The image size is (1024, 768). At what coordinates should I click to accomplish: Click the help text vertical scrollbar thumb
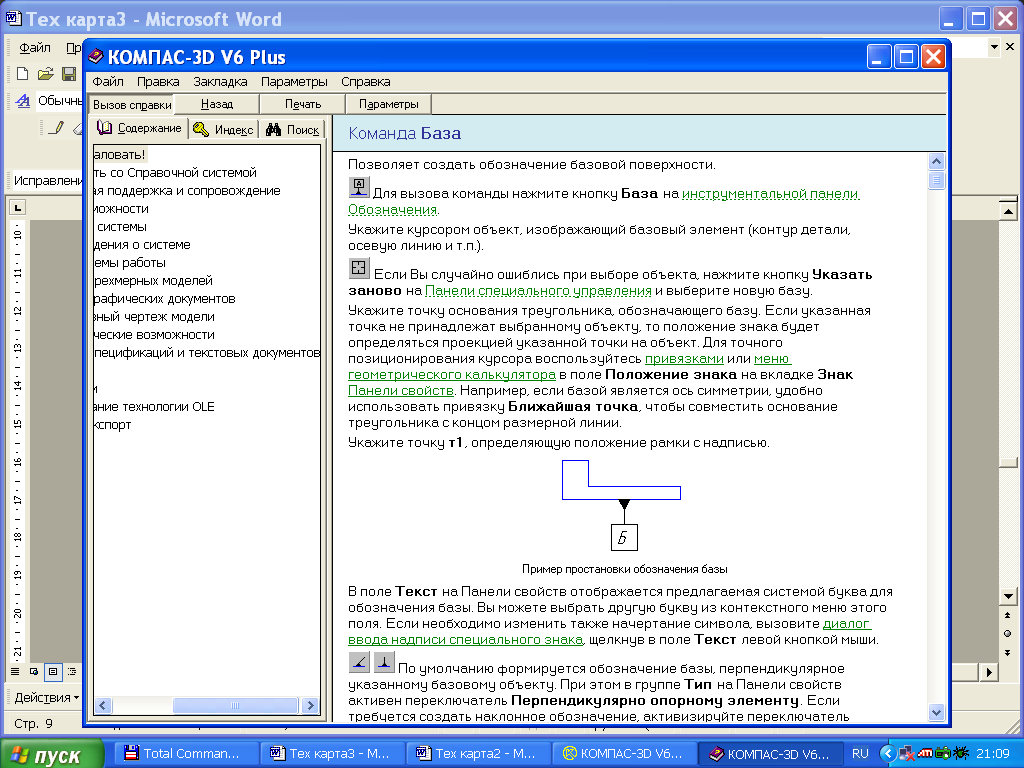(x=936, y=180)
